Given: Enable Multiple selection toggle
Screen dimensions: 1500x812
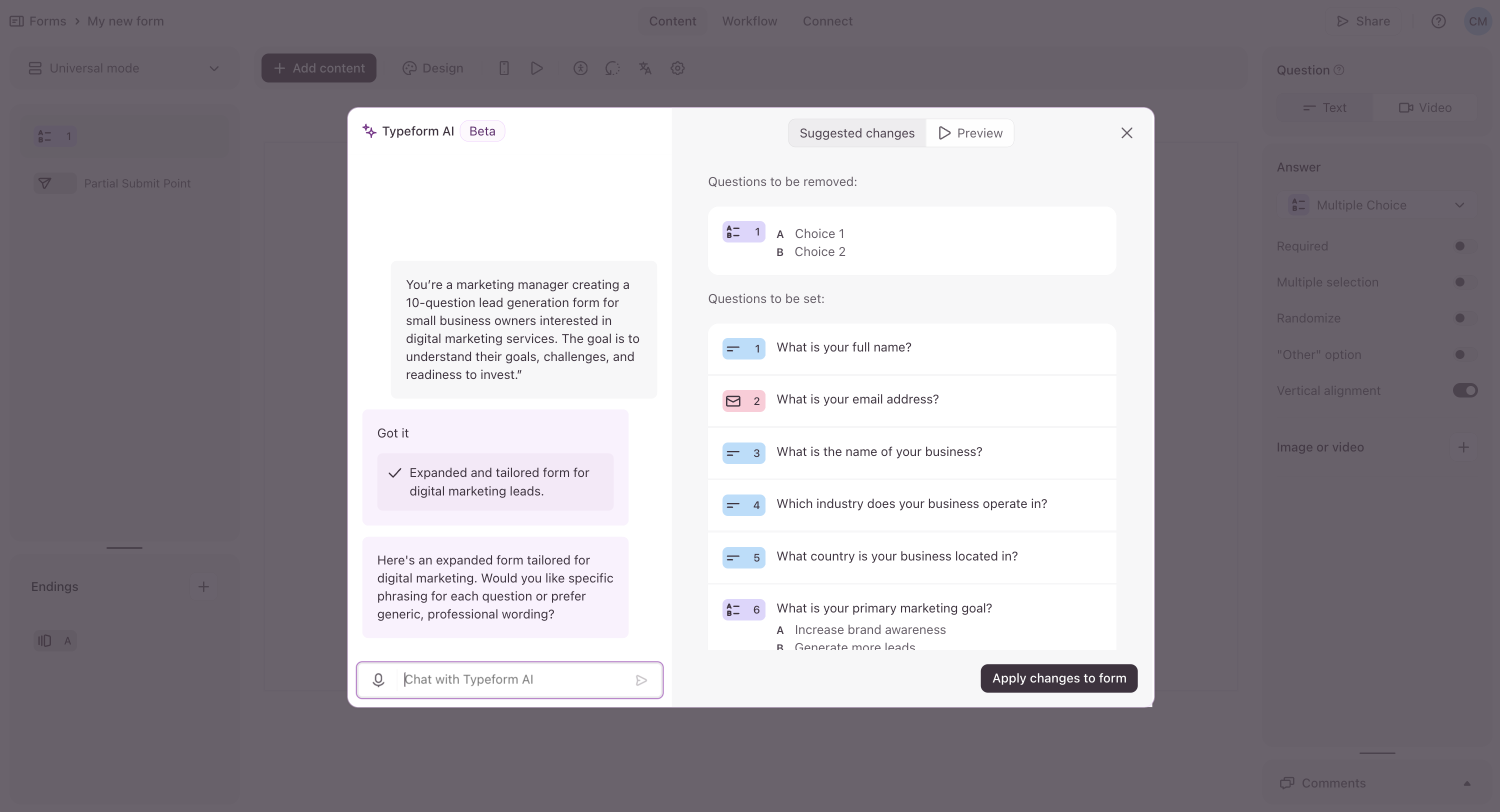Looking at the screenshot, I should (x=1464, y=282).
